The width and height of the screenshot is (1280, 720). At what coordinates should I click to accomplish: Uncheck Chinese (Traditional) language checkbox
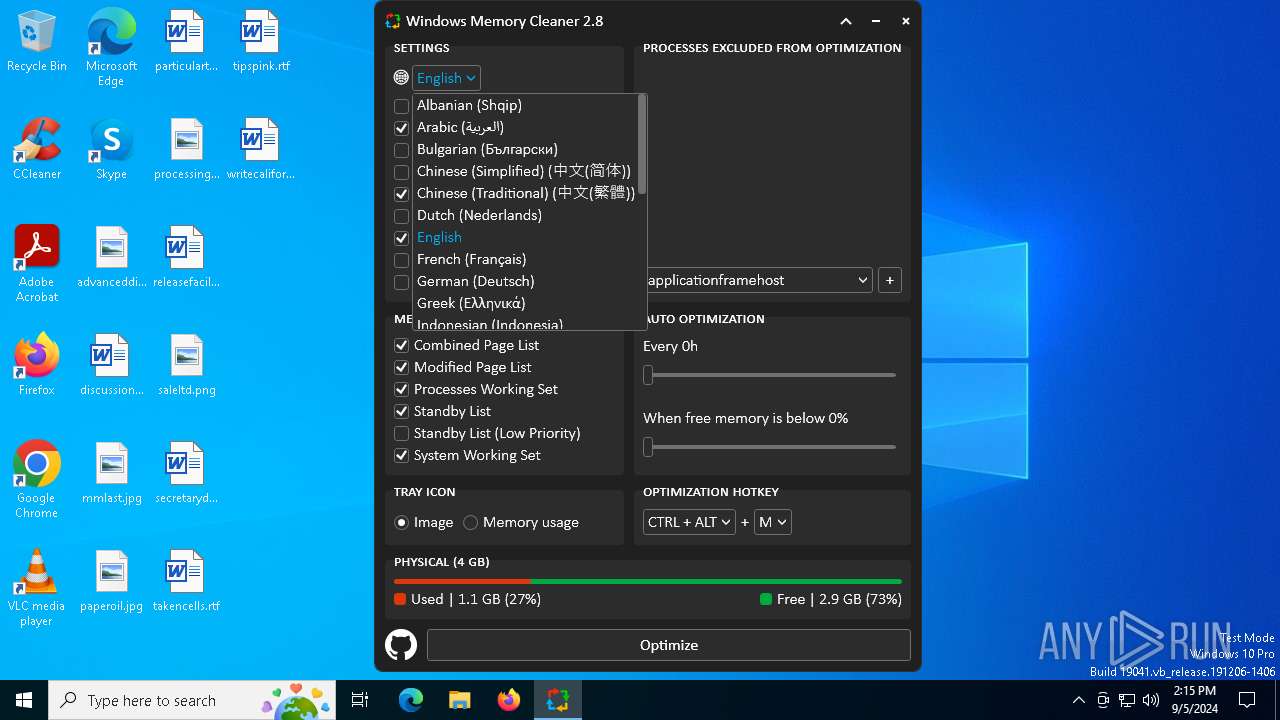(401, 194)
